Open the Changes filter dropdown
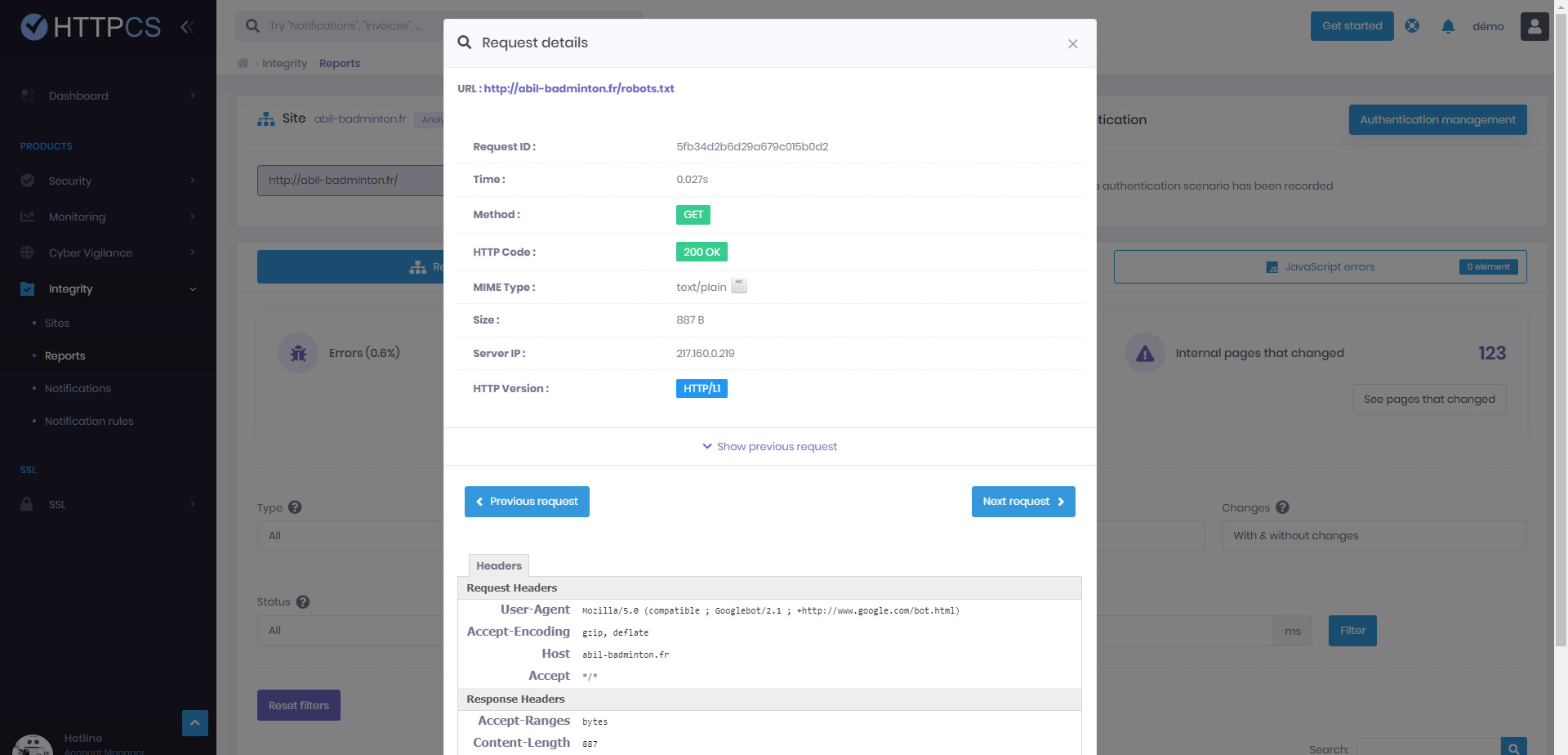Screen dimensions: 1568x755 click(x=1374, y=536)
